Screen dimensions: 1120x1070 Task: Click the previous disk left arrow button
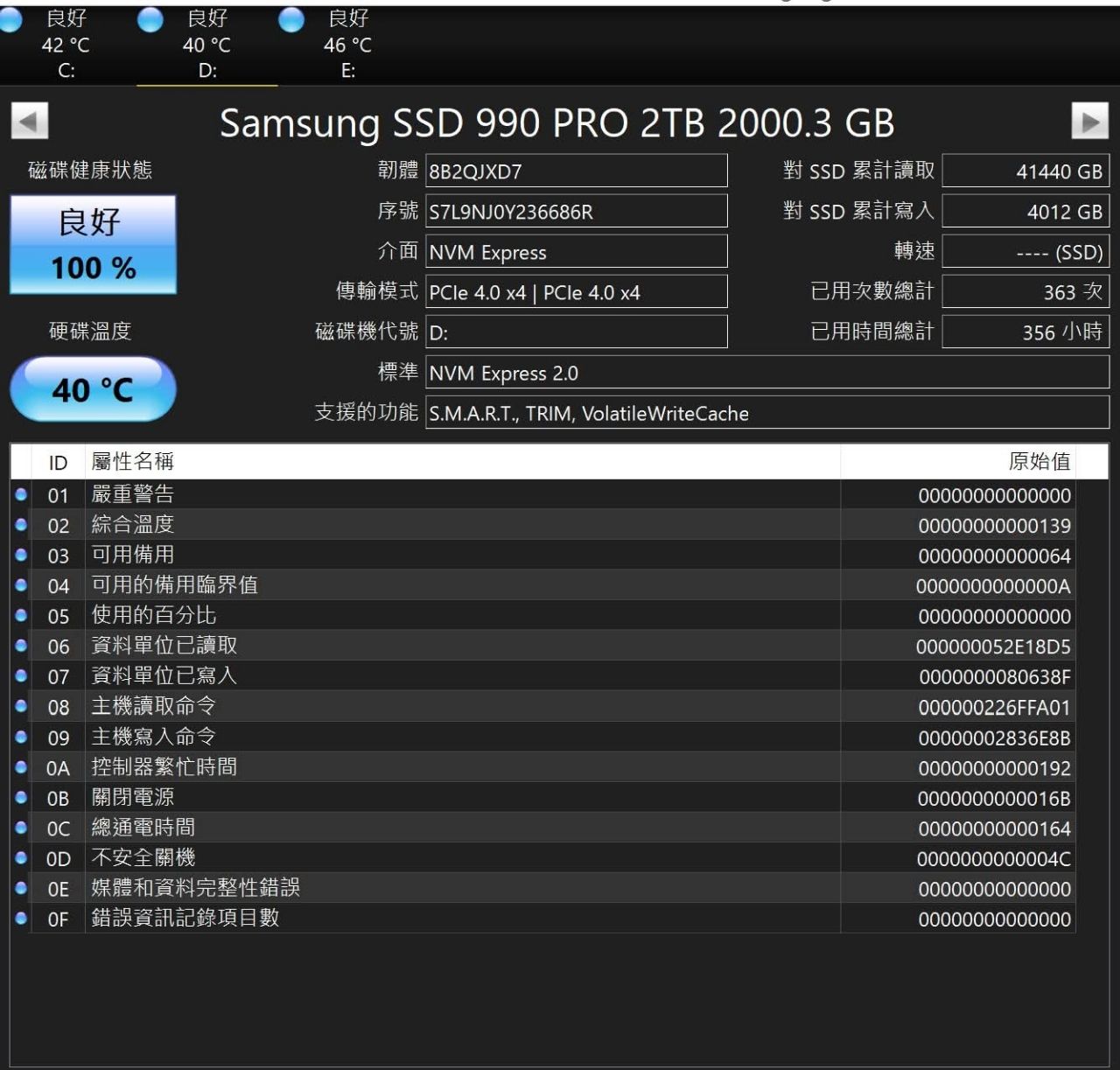pos(29,122)
